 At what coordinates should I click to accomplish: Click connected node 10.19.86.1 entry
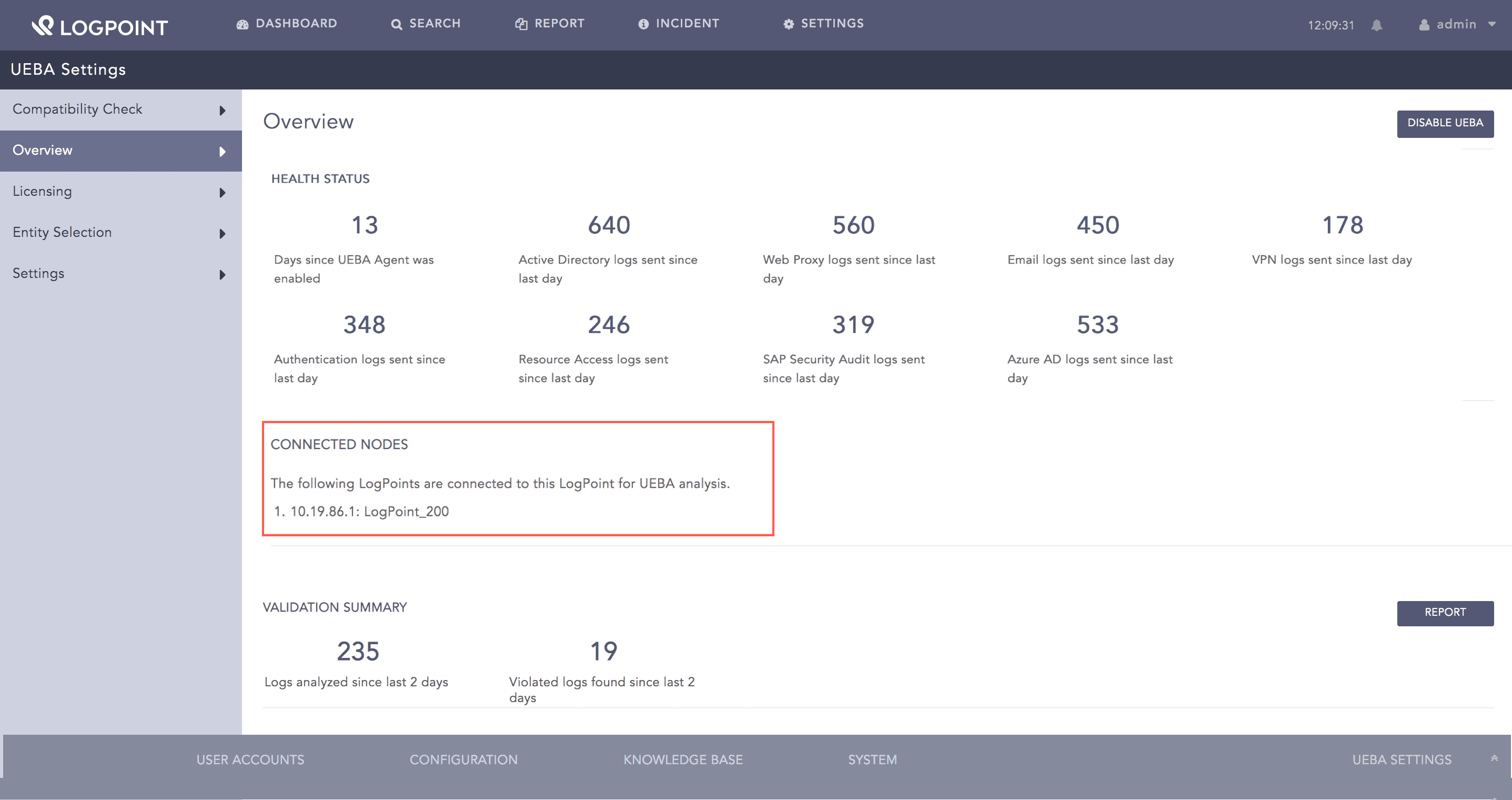pyautogui.click(x=369, y=511)
